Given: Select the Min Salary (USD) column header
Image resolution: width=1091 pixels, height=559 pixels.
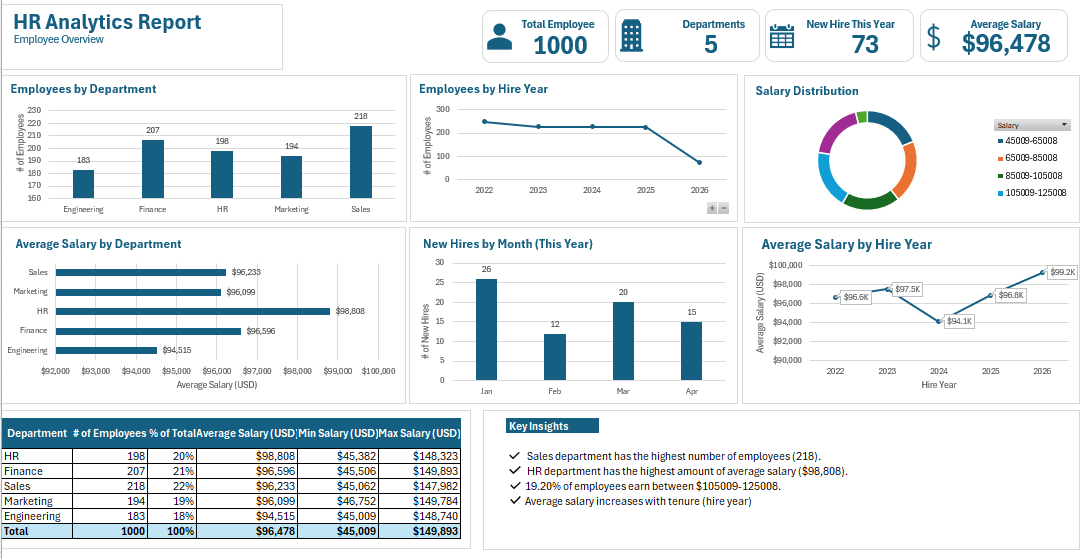Looking at the screenshot, I should tap(337, 433).
